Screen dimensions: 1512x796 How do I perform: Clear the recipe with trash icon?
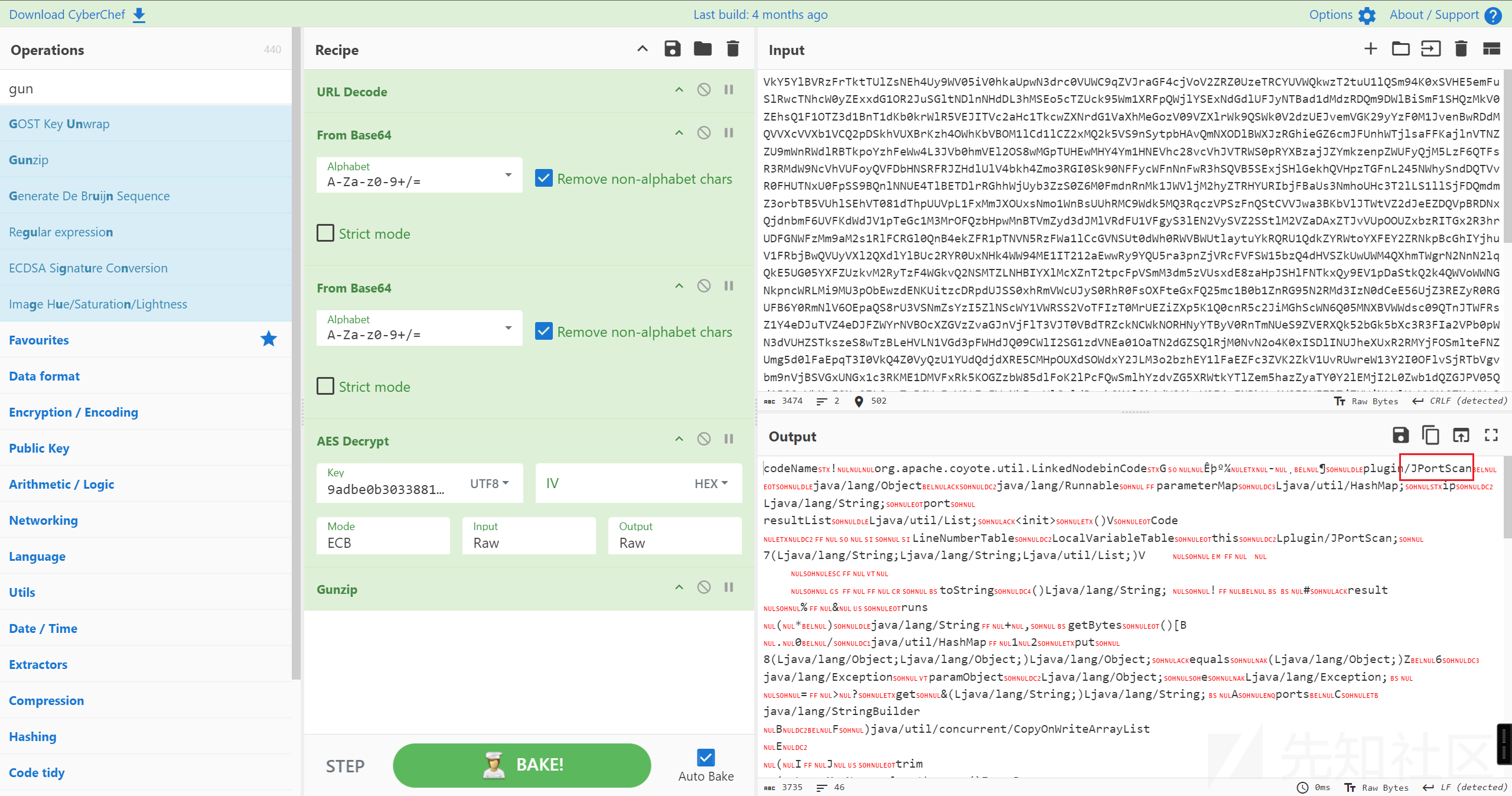[733, 49]
